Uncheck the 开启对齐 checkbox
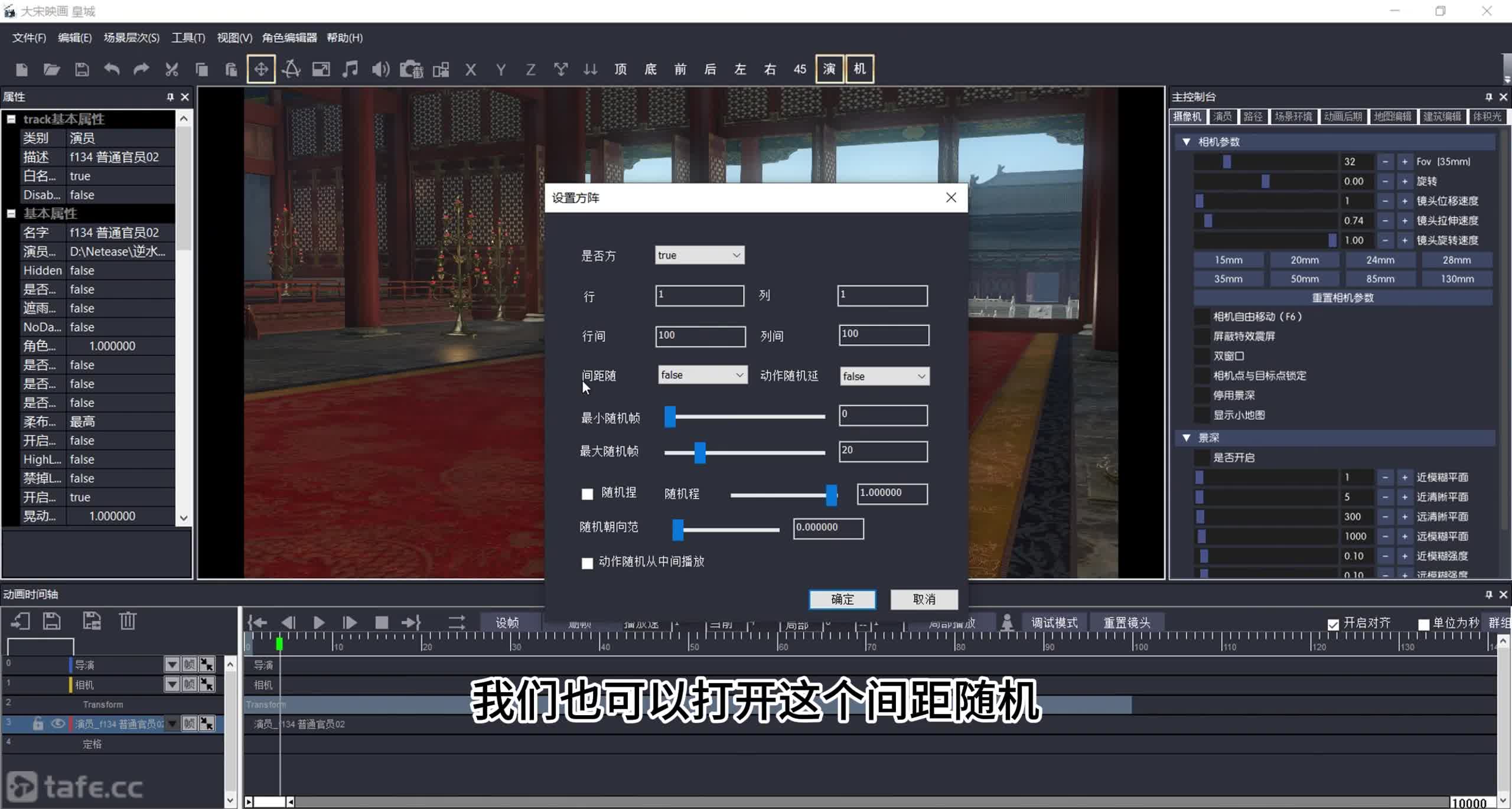Image resolution: width=1512 pixels, height=809 pixels. click(x=1333, y=624)
